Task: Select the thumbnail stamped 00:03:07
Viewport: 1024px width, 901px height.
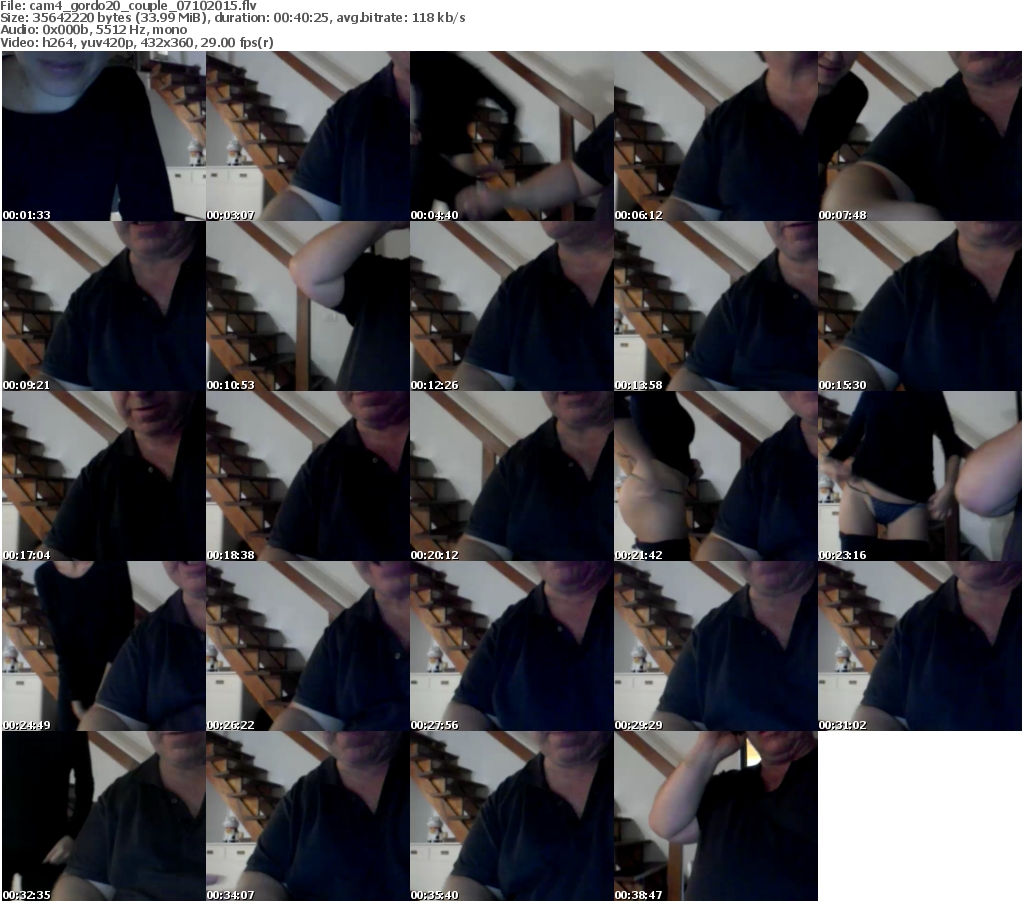Action: pyautogui.click(x=308, y=136)
